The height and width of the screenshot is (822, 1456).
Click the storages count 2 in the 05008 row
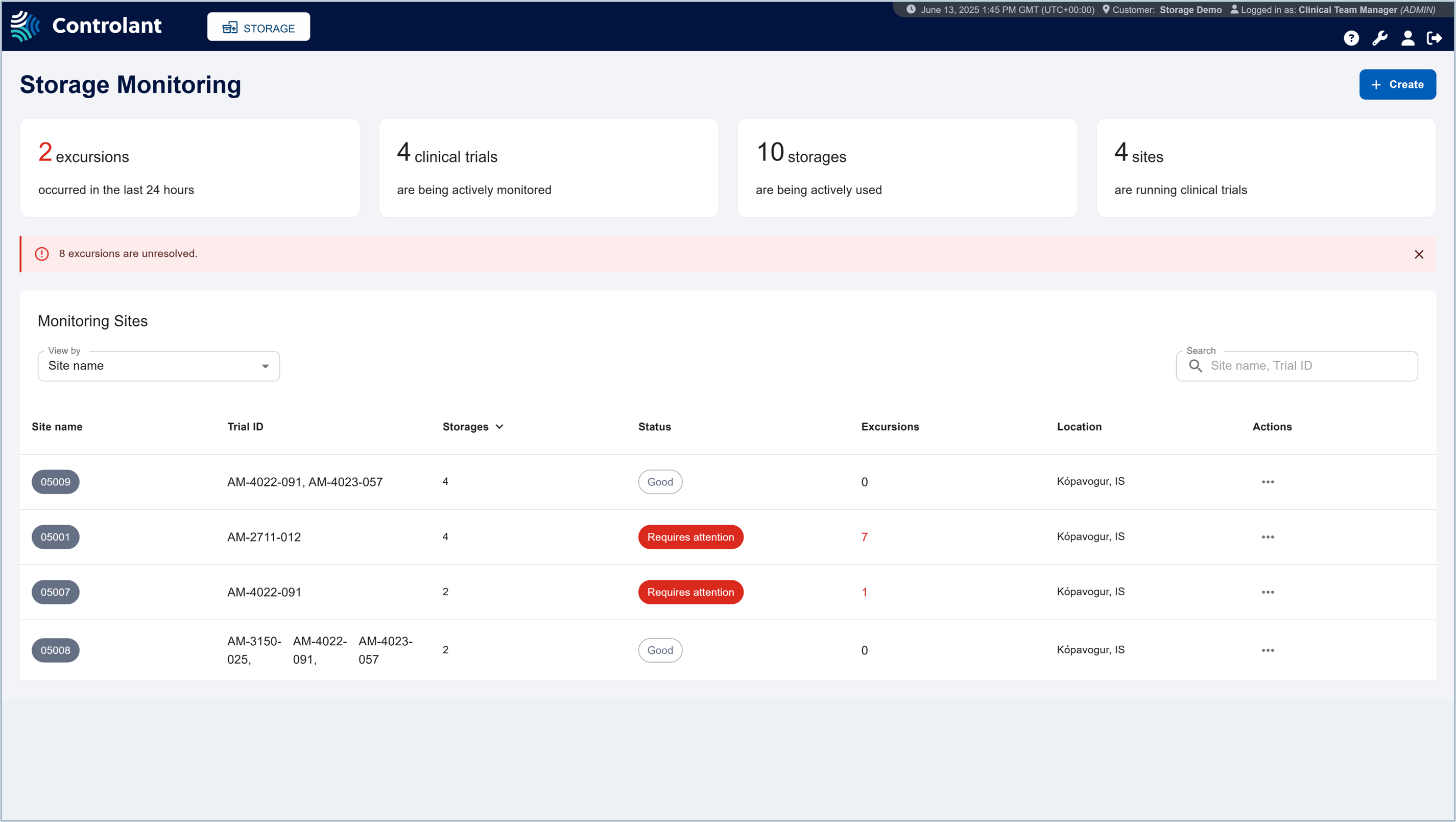click(x=445, y=649)
